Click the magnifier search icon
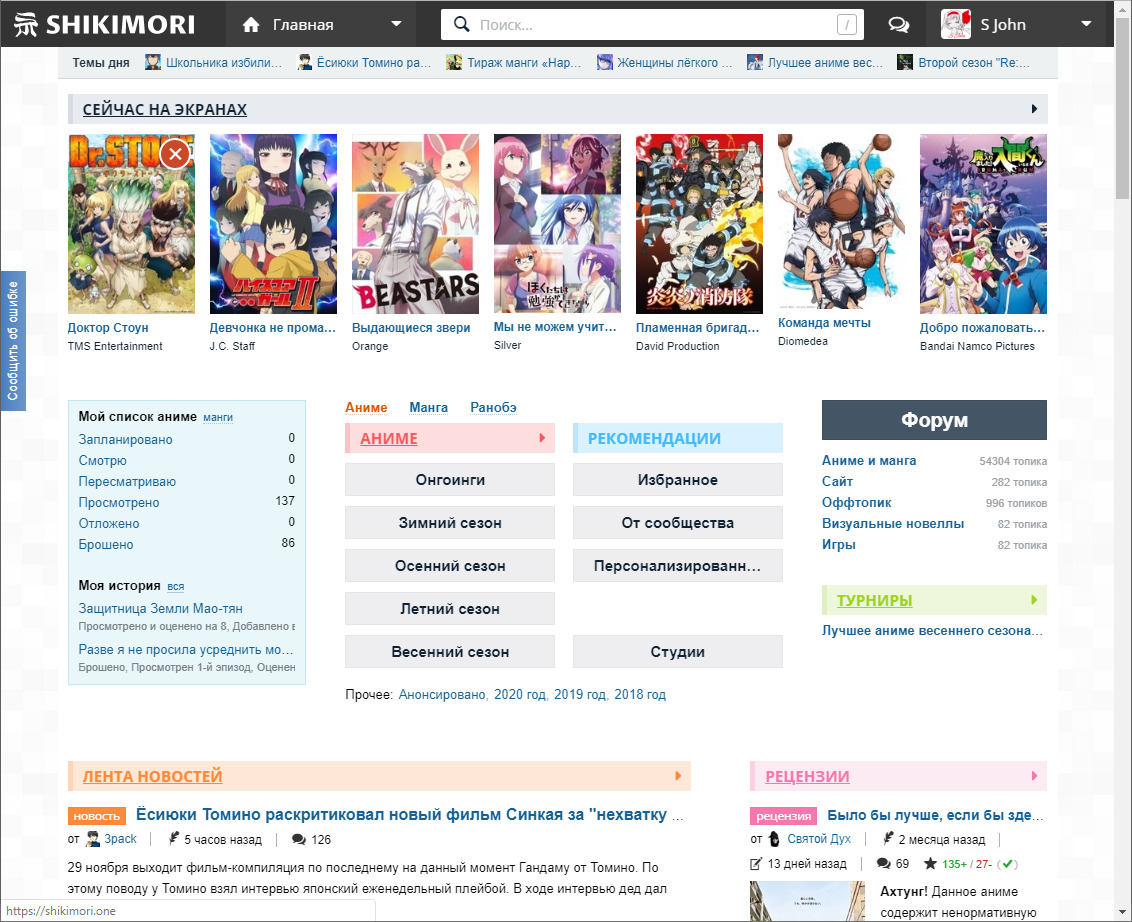Screen dimensions: 1132x922 click(461, 25)
